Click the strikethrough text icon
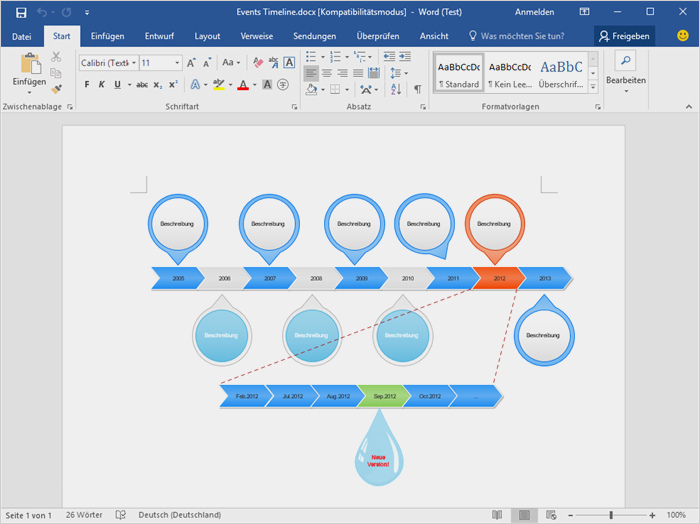This screenshot has height=524, width=700. tap(142, 85)
